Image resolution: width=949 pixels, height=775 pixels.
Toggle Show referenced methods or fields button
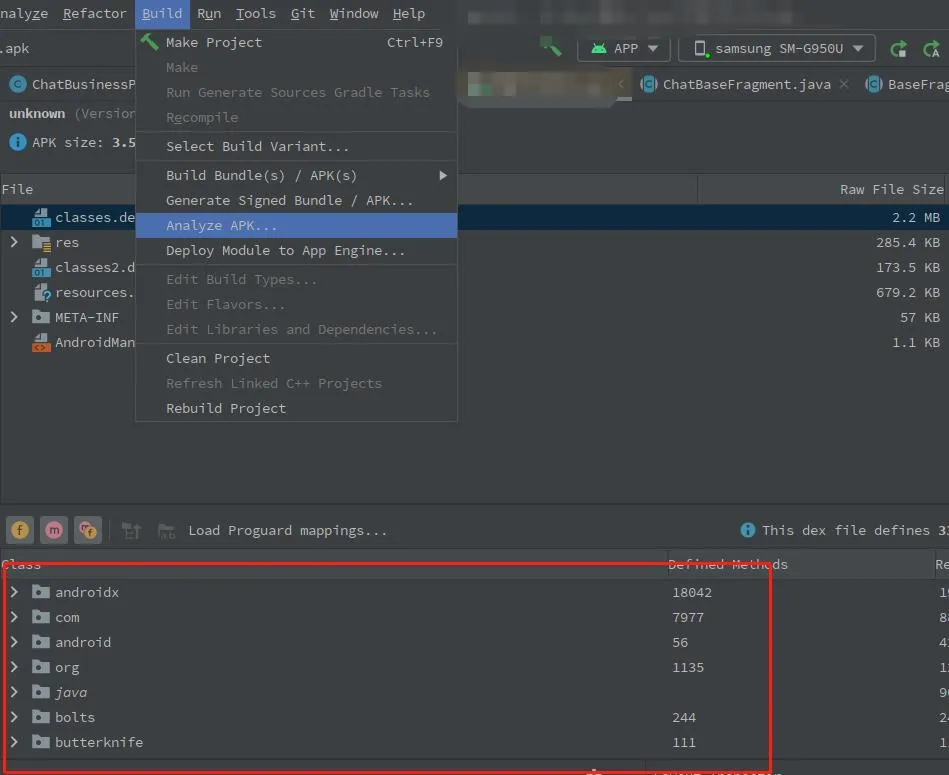(88, 530)
